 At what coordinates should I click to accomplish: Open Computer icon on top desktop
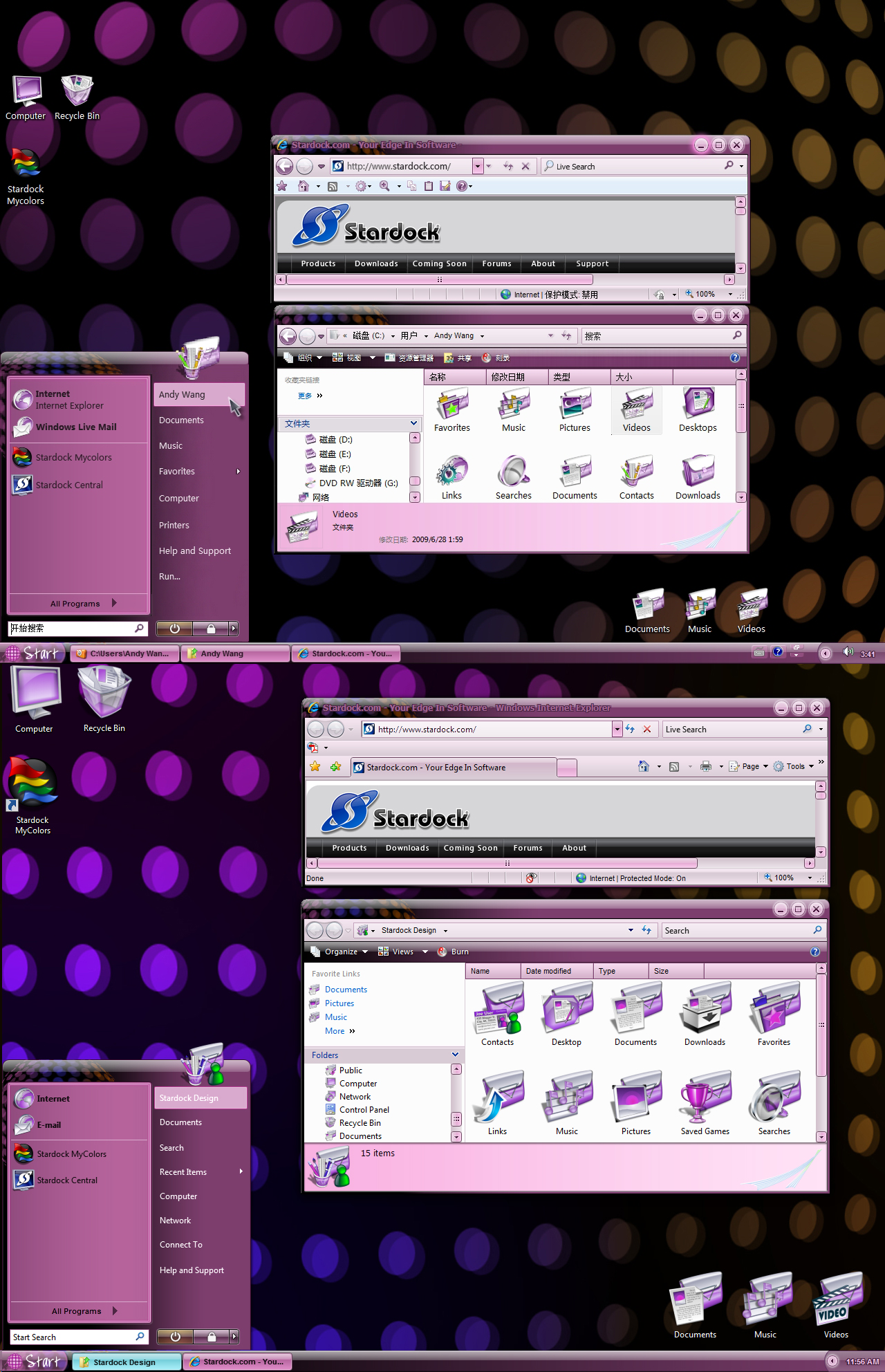tap(26, 98)
